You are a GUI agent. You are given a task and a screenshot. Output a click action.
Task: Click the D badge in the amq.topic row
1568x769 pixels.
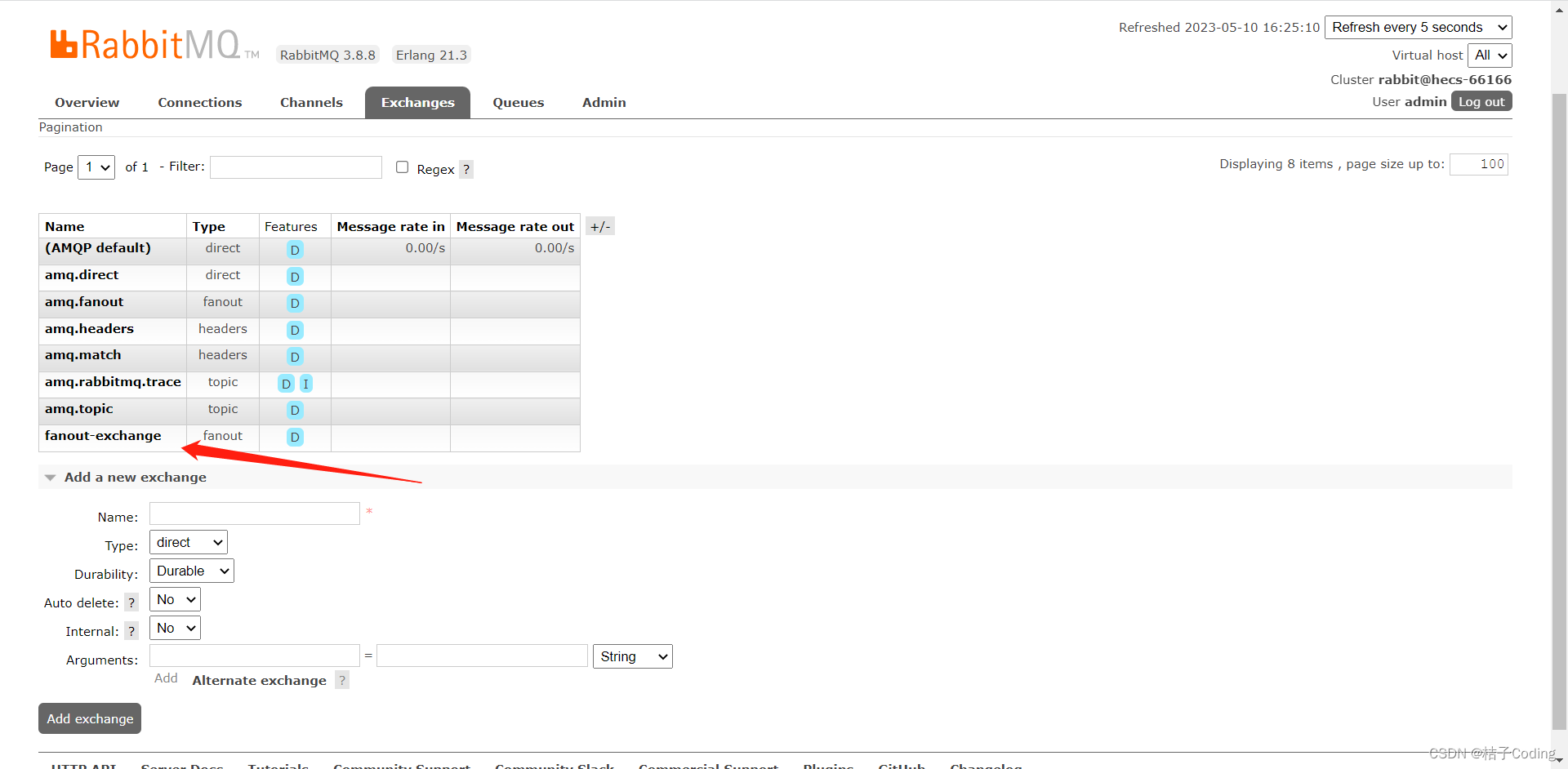(x=295, y=410)
